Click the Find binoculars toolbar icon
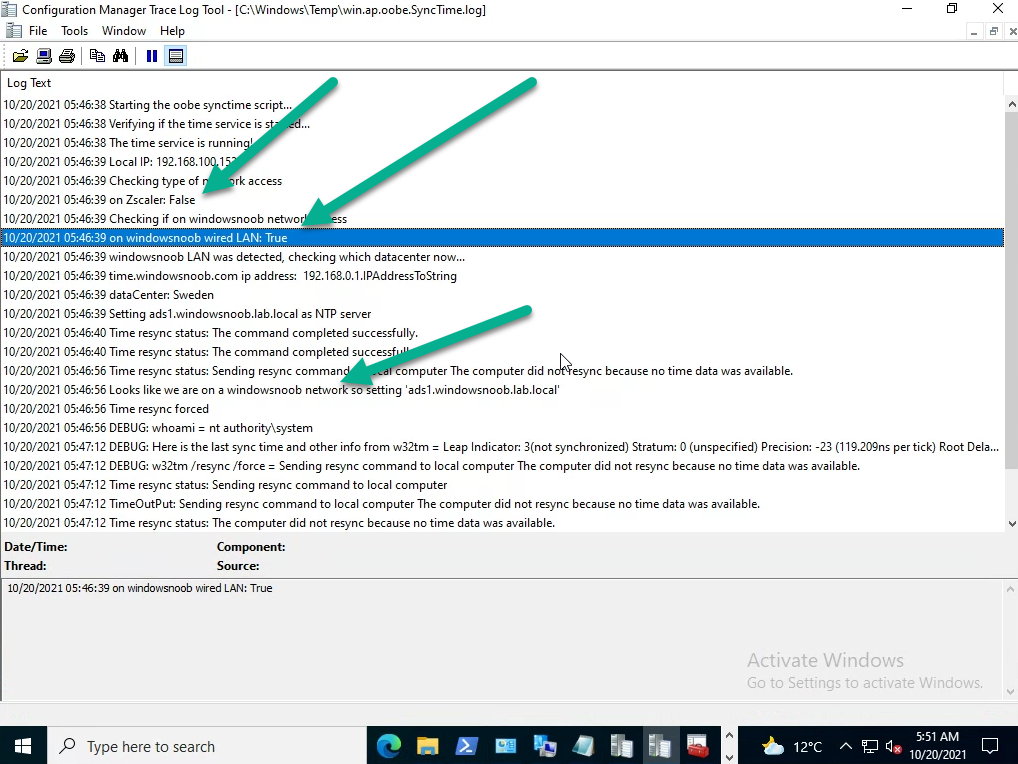This screenshot has height=764, width=1018. (x=121, y=56)
